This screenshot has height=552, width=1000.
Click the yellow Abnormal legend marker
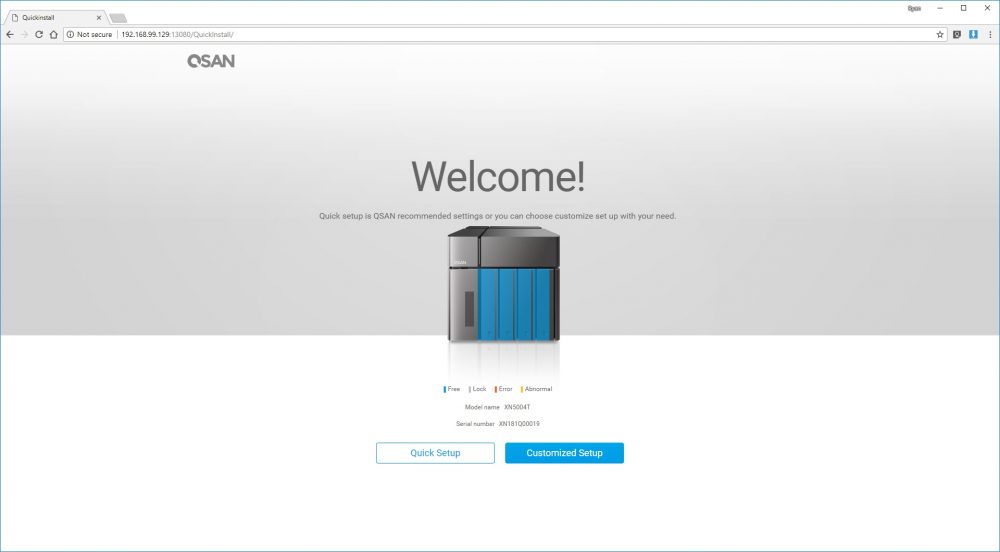[522, 389]
